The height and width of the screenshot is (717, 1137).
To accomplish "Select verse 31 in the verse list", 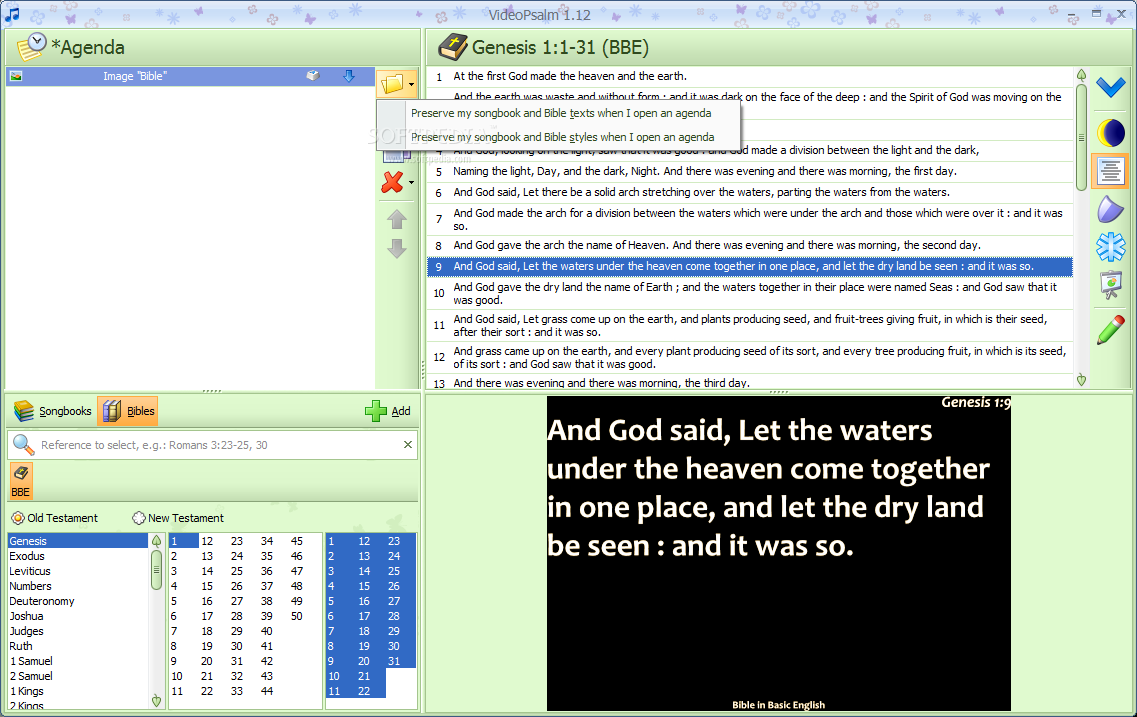I will coord(394,661).
